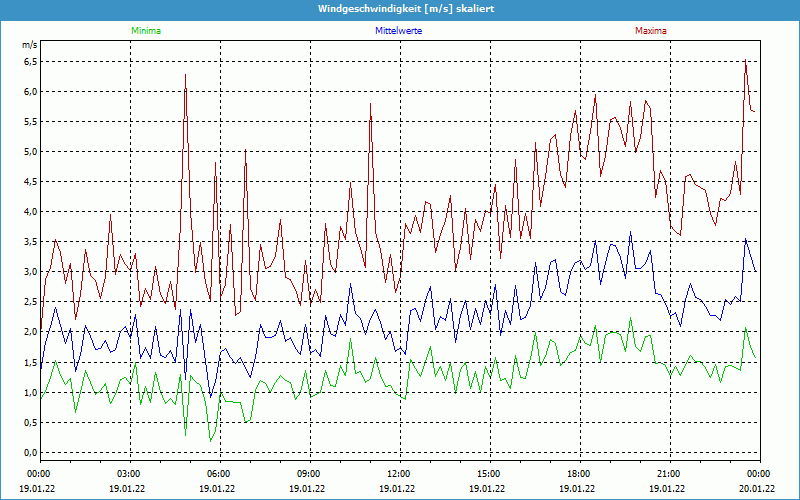The width and height of the screenshot is (800, 500).
Task: Click the chart title Windgeschwindigkeit [m/s] skaliert
Action: [406, 9]
